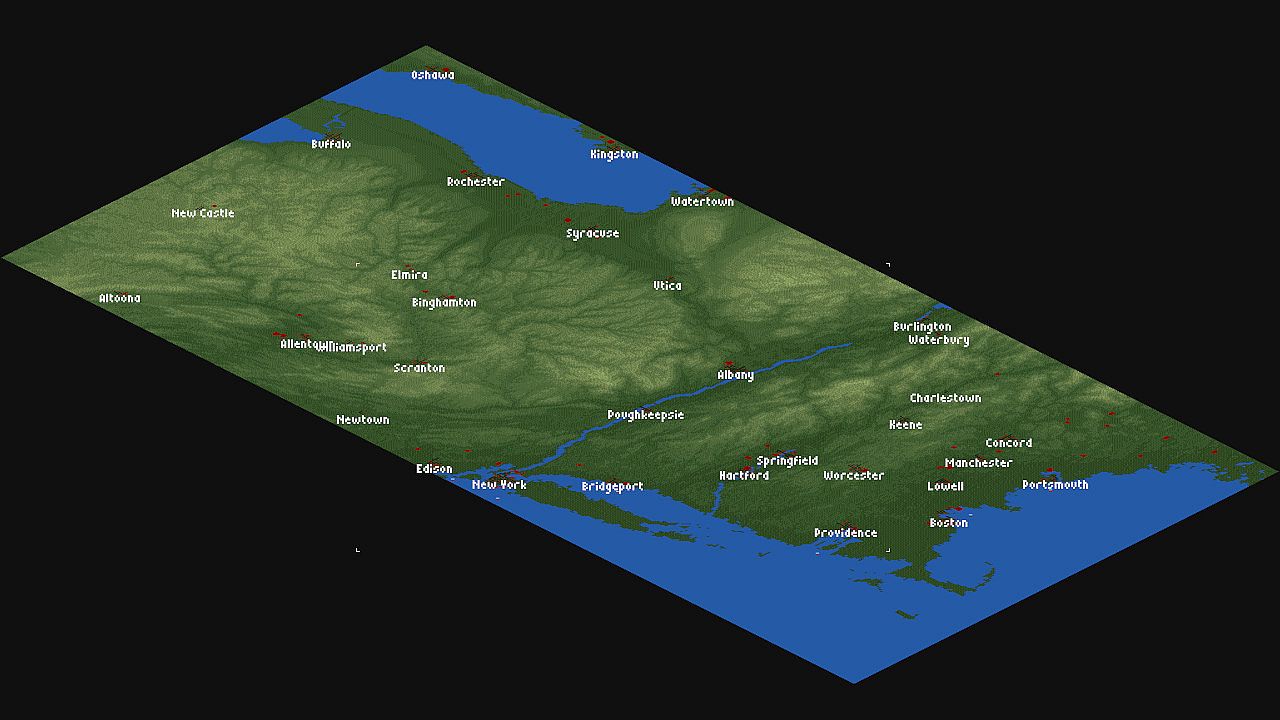1280x720 pixels.
Task: Click the Edison town label
Action: [434, 469]
